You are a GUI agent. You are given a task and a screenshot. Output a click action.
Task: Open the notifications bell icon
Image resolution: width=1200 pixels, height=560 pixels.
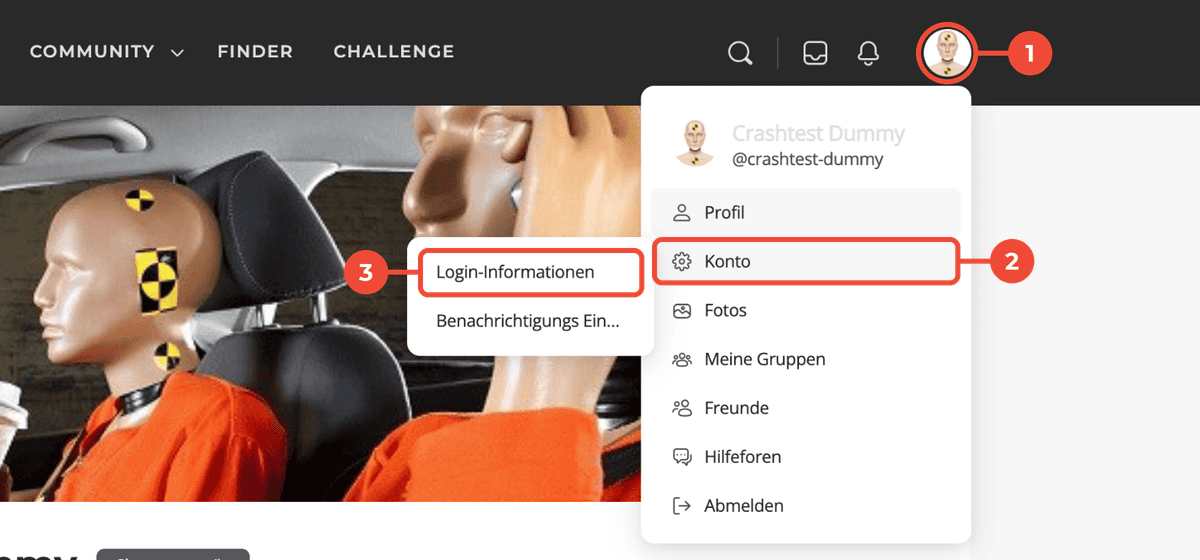pos(868,52)
